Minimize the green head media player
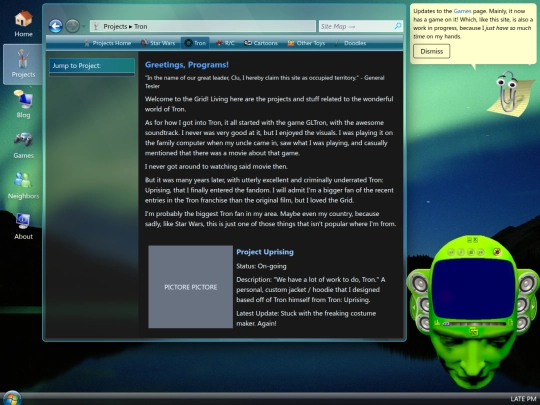540x405 pixels. point(470,240)
